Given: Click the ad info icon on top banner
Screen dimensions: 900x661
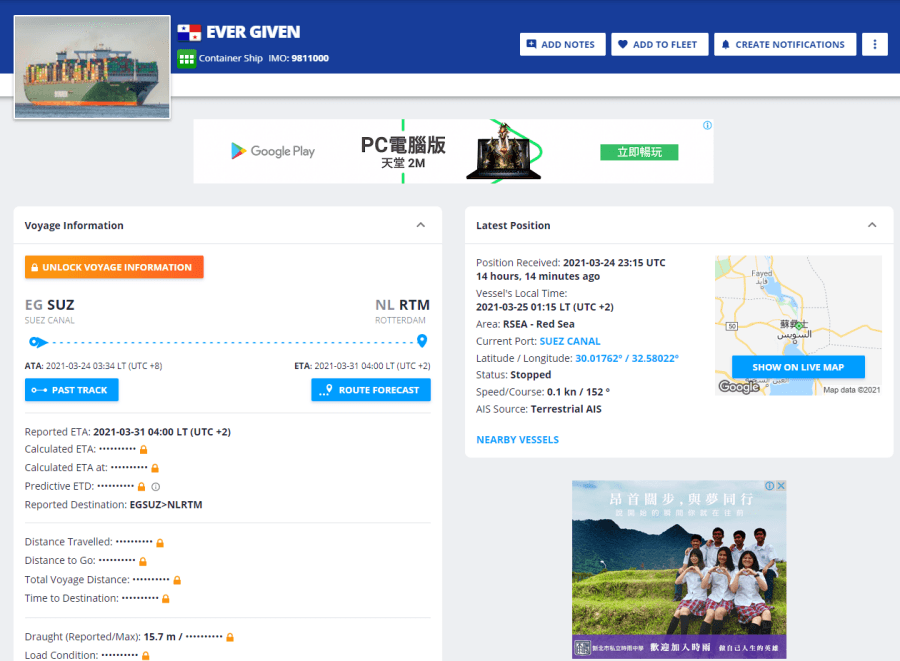Looking at the screenshot, I should tap(707, 125).
